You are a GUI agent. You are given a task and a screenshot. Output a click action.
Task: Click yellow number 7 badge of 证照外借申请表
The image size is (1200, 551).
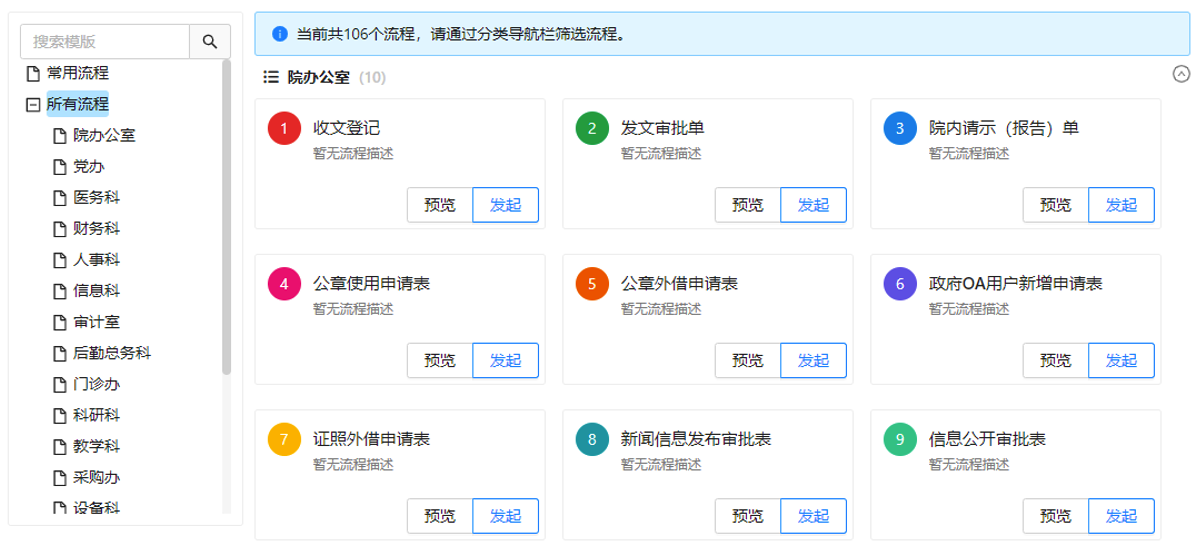284,439
